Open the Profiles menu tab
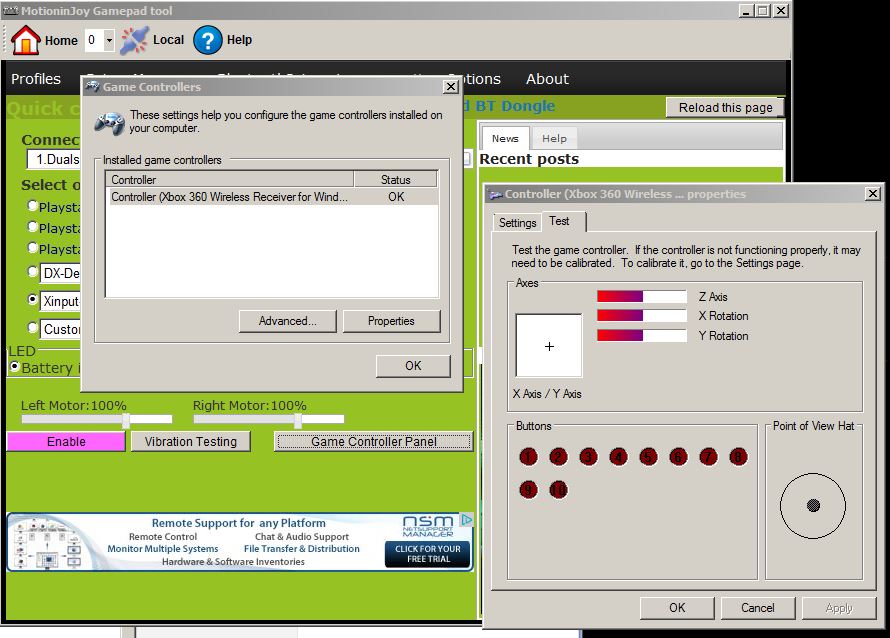 tap(36, 79)
